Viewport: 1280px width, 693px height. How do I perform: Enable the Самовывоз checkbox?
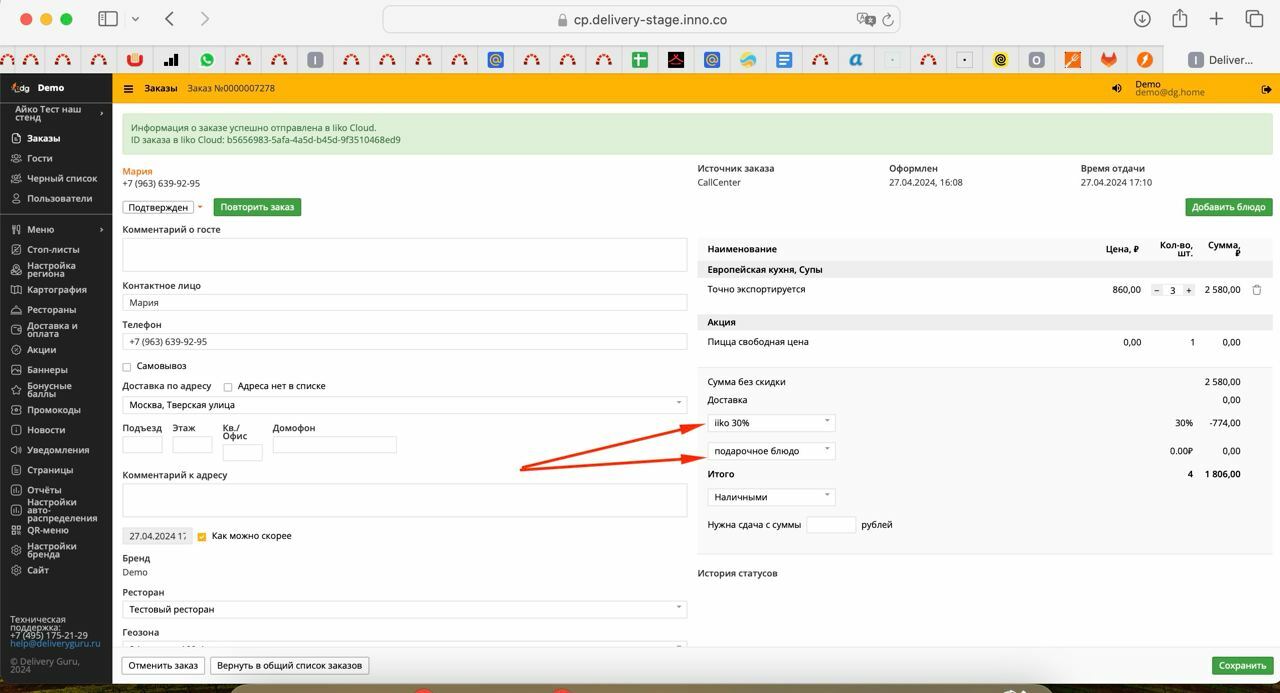pos(127,367)
